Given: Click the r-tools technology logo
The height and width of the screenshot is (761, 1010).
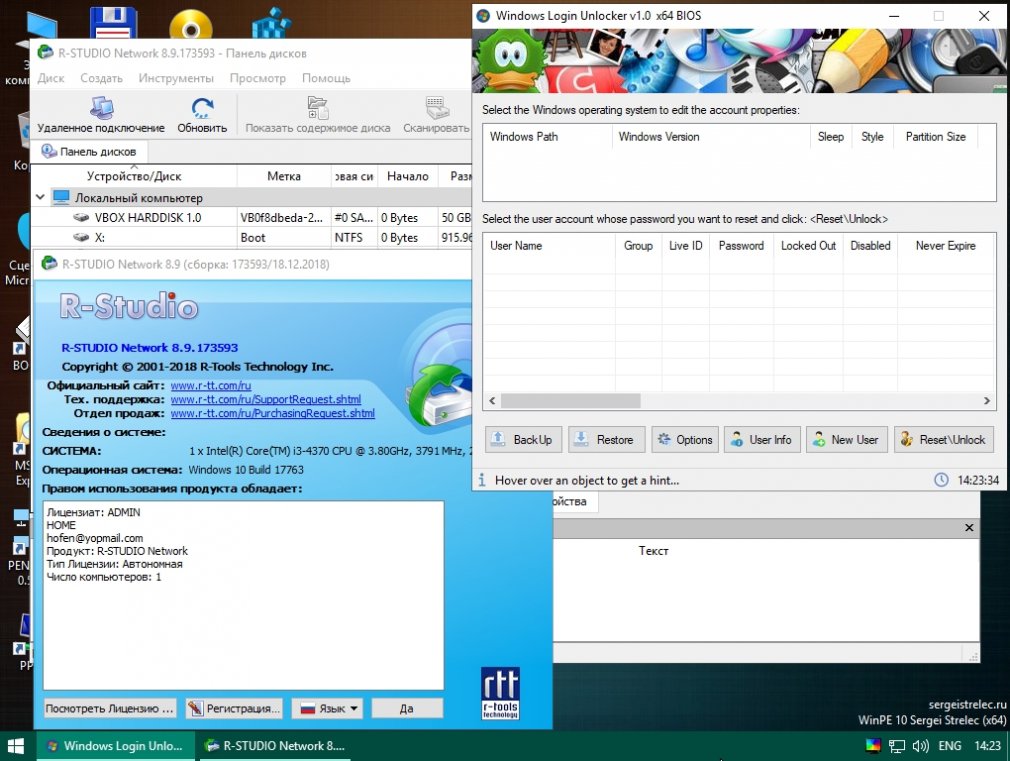Looking at the screenshot, I should tap(500, 693).
